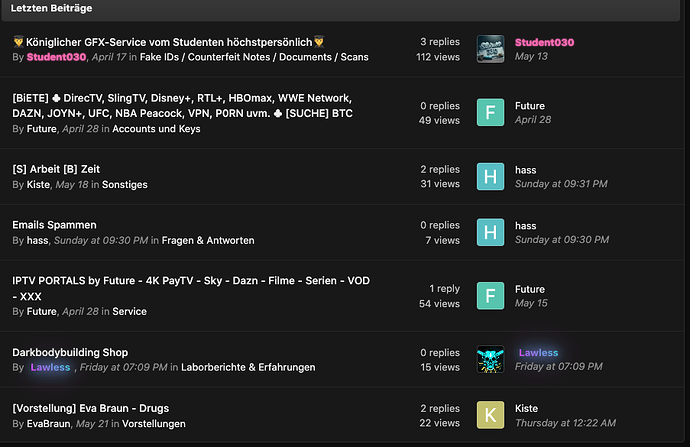Click the Lawless skull avatar image

click(490, 360)
